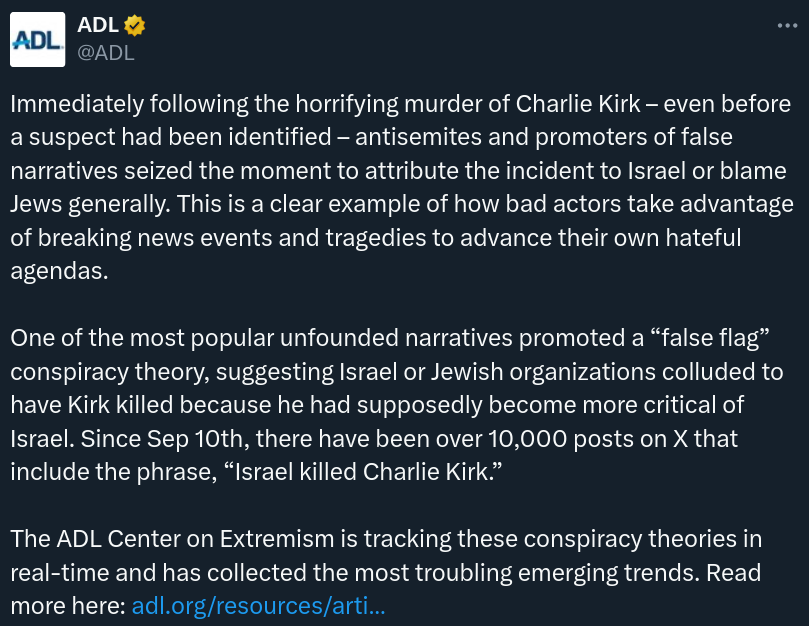Click the @ADL handle
The width and height of the screenshot is (809, 626).
[105, 53]
